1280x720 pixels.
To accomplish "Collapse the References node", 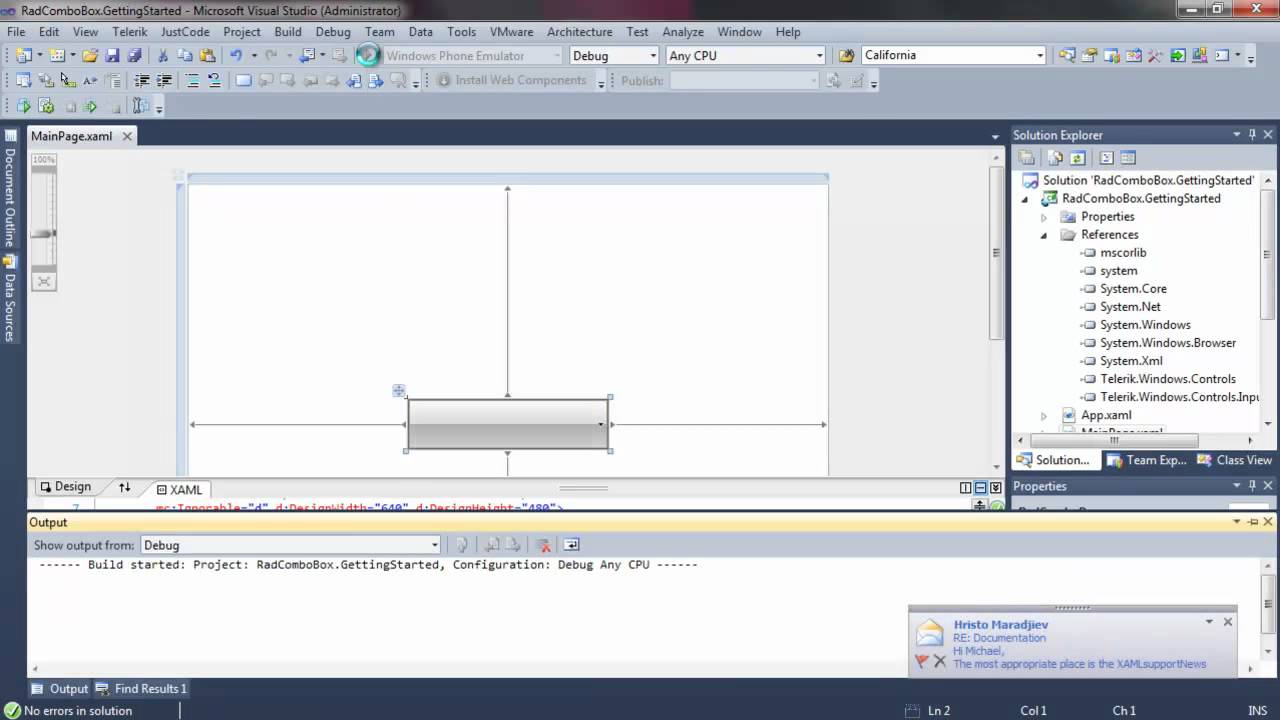I will coord(1043,235).
